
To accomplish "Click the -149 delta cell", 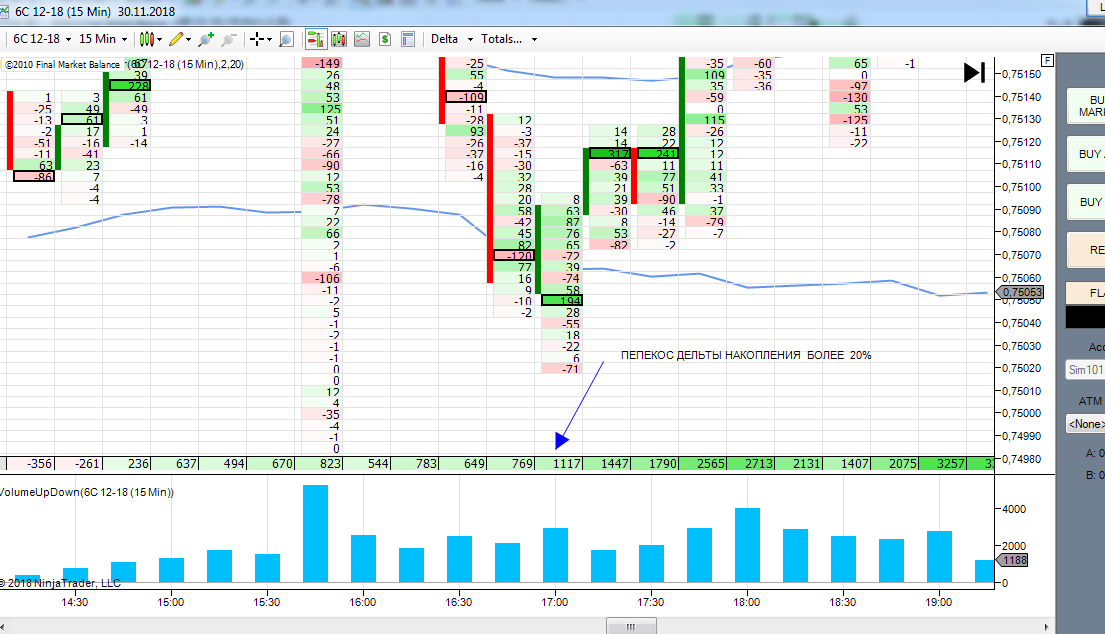I will tap(321, 63).
